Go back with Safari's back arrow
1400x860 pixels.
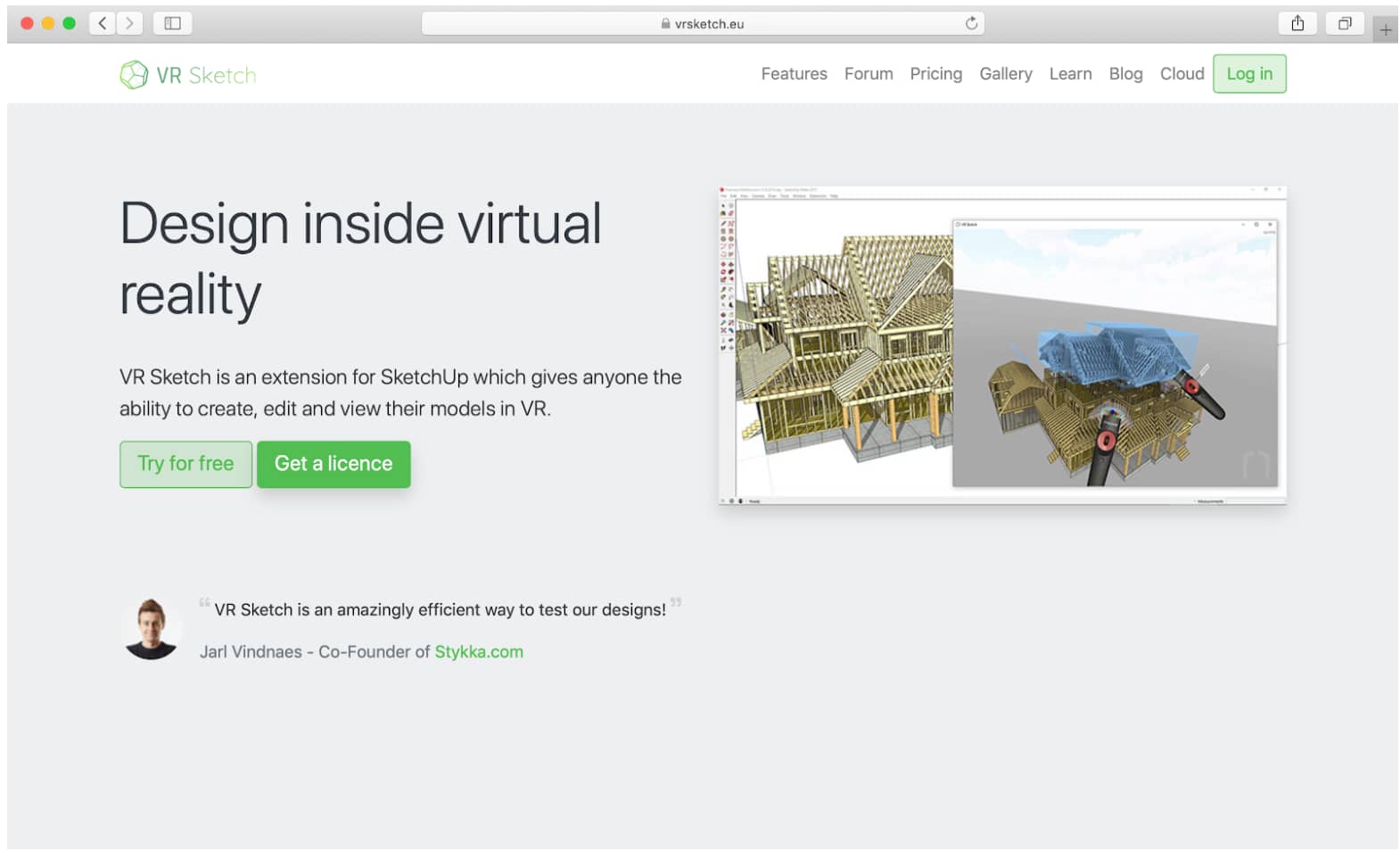click(x=103, y=23)
